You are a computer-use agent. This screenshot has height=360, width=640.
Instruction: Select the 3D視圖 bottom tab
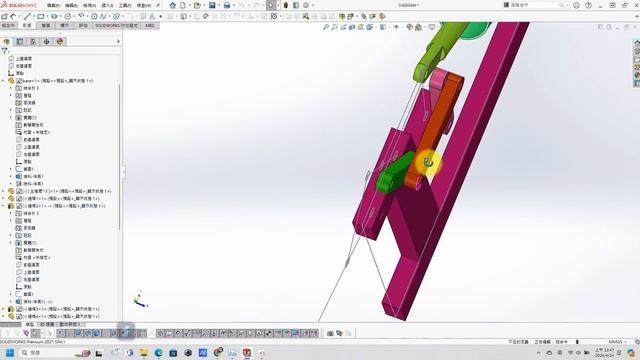[x=47, y=324]
